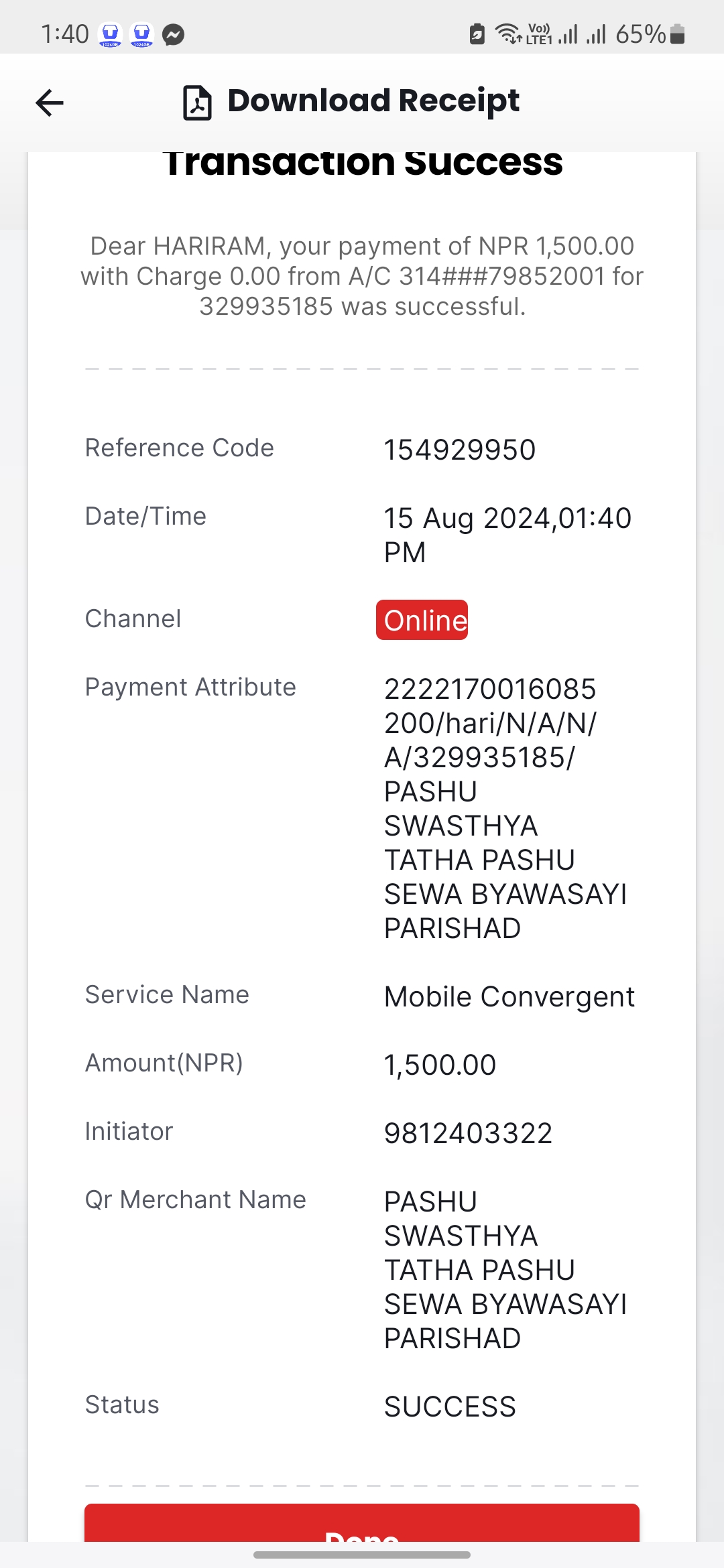Tap the battery indicator icon
Image resolution: width=724 pixels, height=1568 pixels.
(678, 34)
